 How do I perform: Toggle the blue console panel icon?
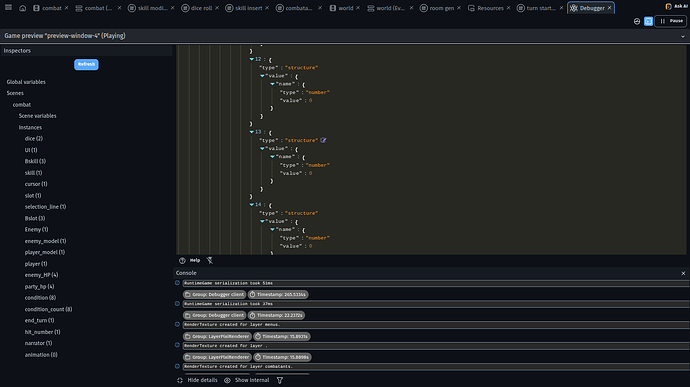coord(648,21)
